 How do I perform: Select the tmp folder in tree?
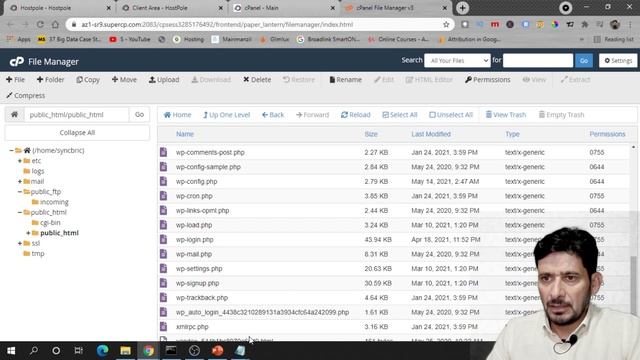click(x=38, y=253)
